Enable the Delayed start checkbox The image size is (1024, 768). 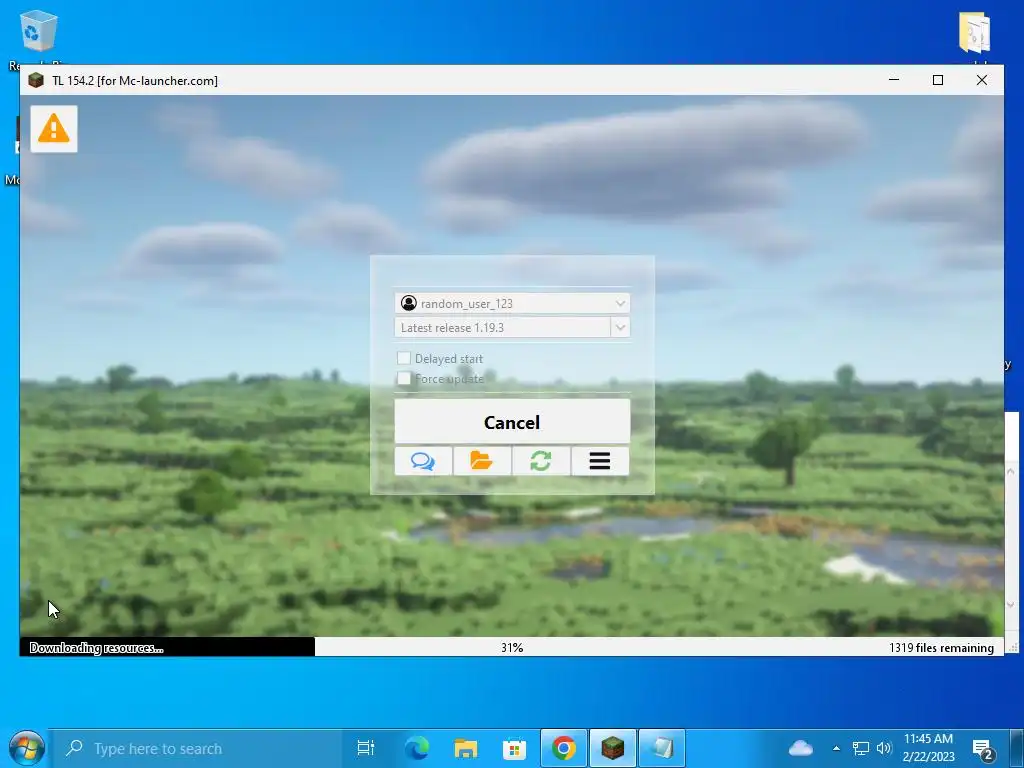pos(404,358)
